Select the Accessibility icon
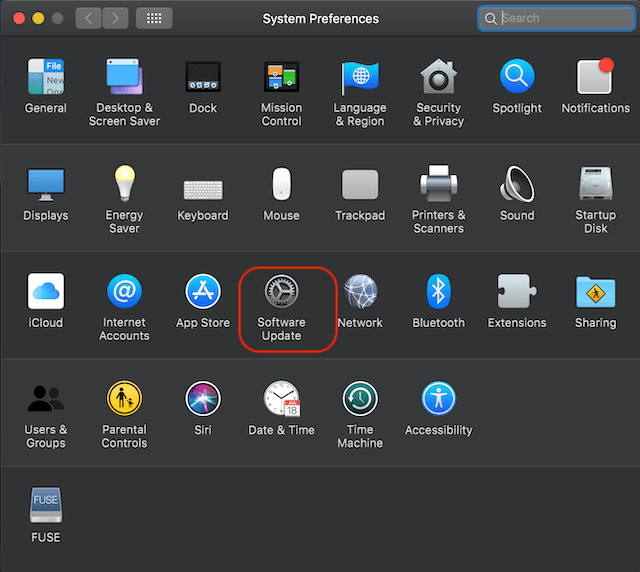Viewport: 640px width, 572px height. coord(438,399)
